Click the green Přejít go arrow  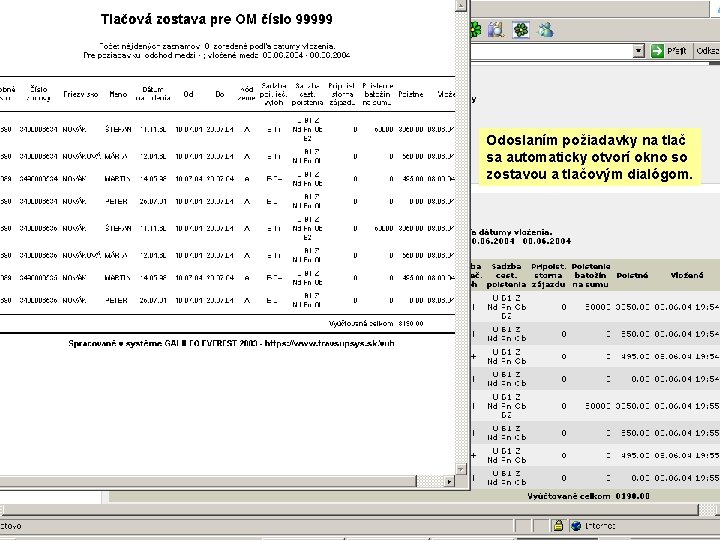pos(658,51)
